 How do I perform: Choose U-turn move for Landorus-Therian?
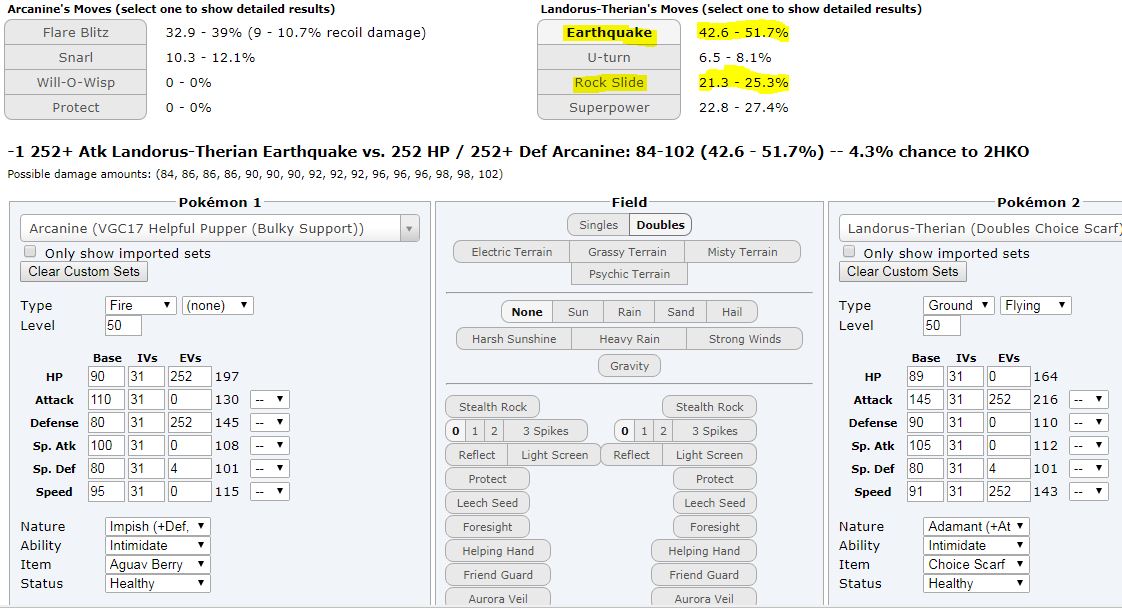pos(609,57)
